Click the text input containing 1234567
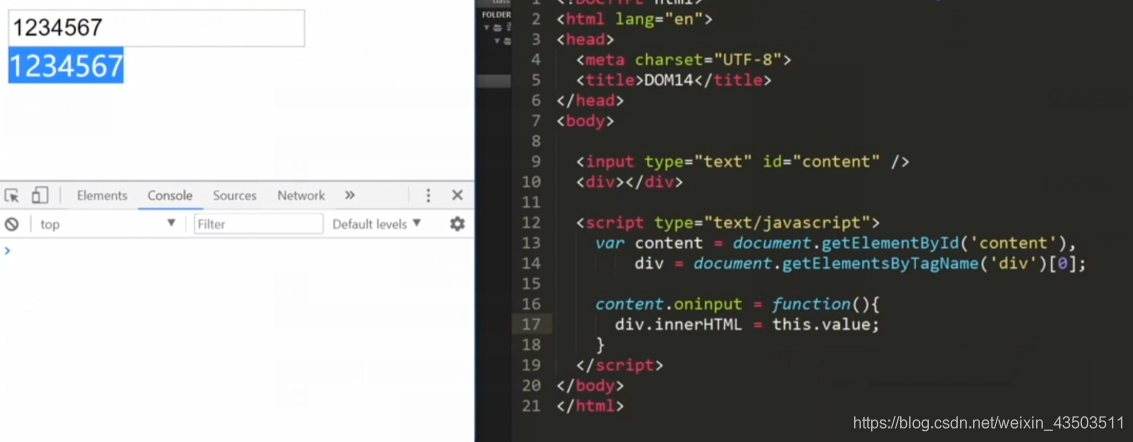 156,28
